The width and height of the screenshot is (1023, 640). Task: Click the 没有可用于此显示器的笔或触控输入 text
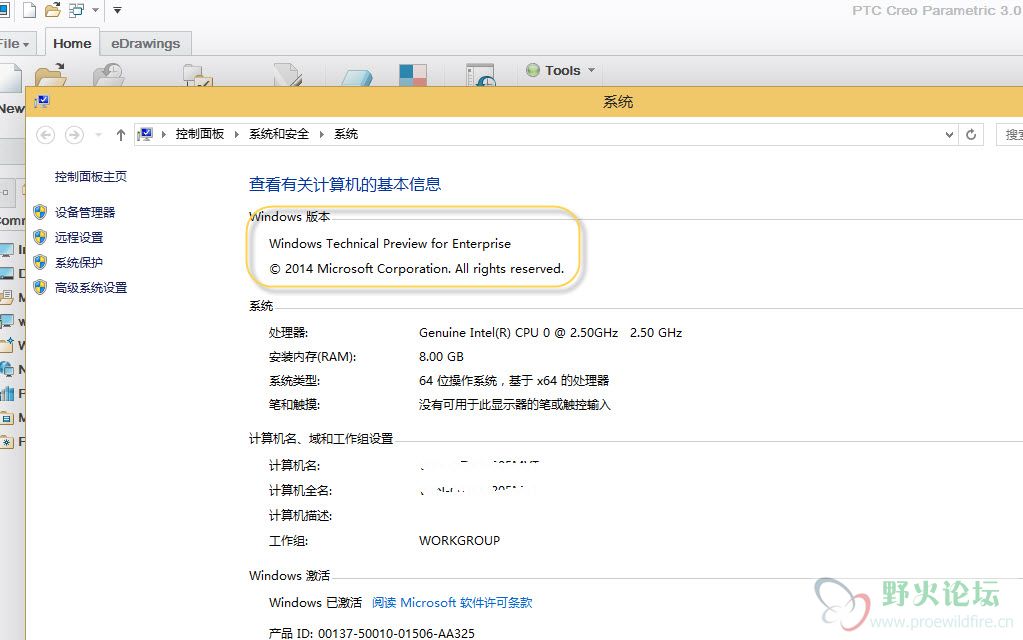click(x=514, y=404)
